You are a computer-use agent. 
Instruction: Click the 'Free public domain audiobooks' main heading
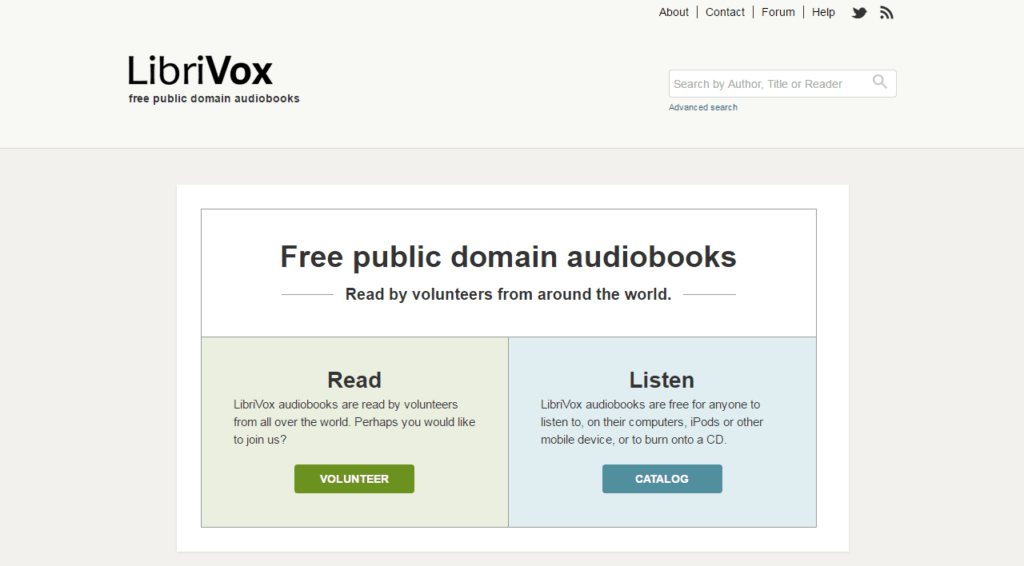click(508, 257)
